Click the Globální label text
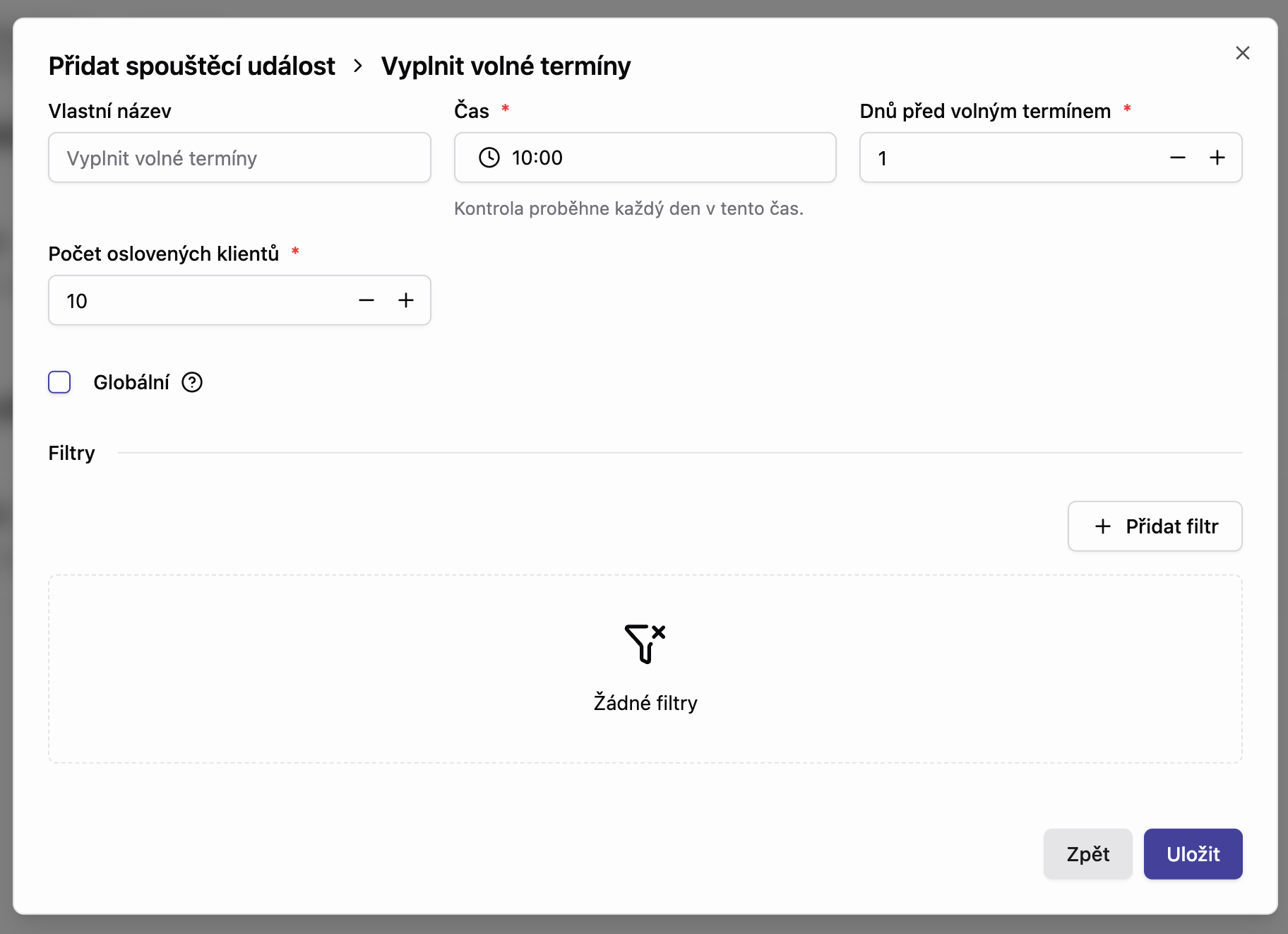Screen dimensions: 1288x934 tap(131, 382)
